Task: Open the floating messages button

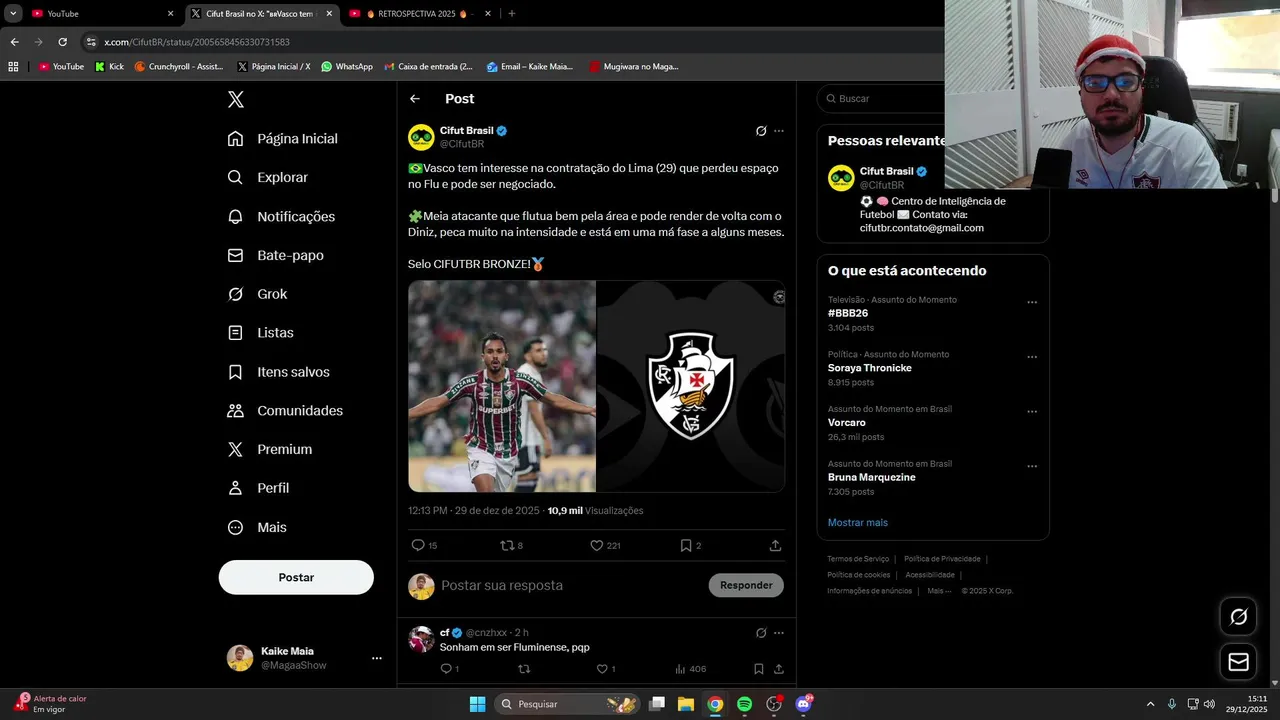Action: 1238,662
